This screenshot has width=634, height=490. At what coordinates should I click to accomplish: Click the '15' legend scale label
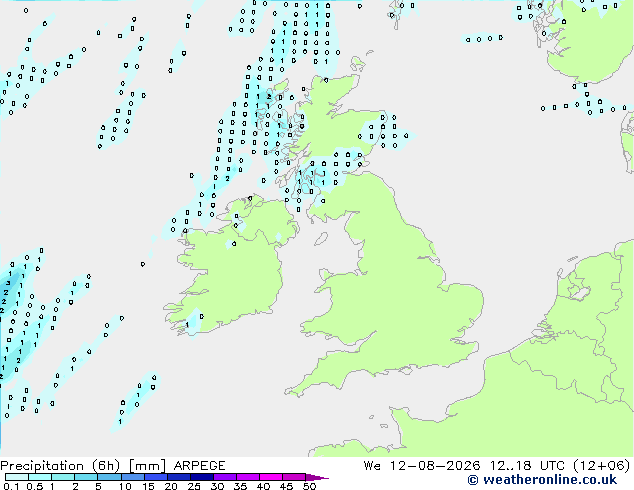pyautogui.click(x=148, y=486)
